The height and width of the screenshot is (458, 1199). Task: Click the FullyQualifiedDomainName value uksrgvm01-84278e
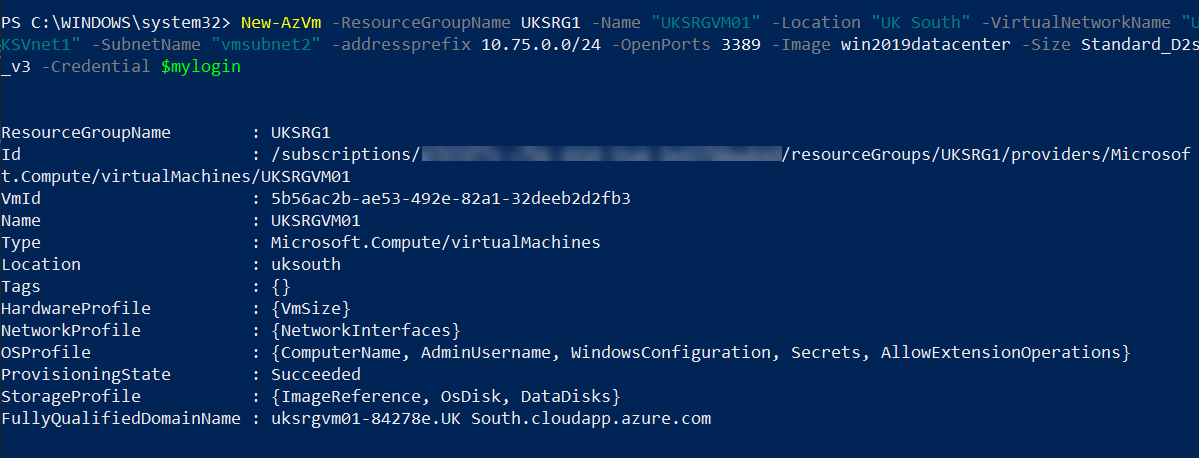491,419
